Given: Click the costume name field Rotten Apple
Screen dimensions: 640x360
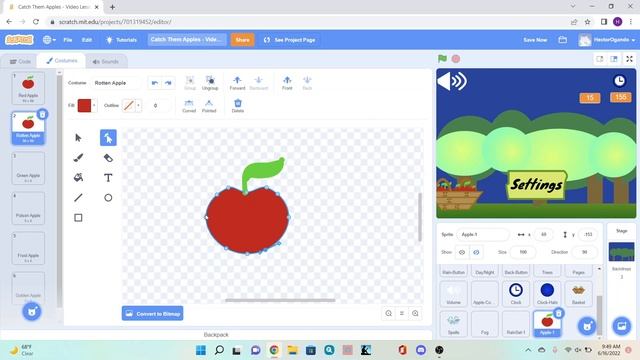Looking at the screenshot, I should coord(116,83).
